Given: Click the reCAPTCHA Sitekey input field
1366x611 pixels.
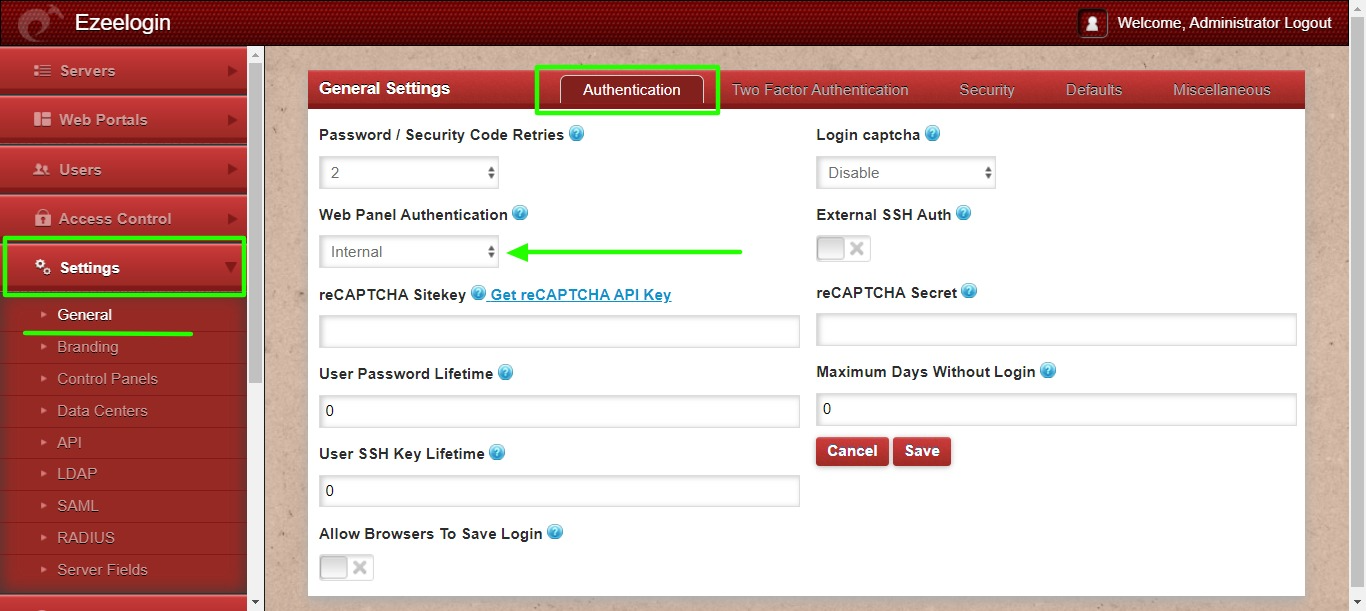Looking at the screenshot, I should pyautogui.click(x=559, y=331).
